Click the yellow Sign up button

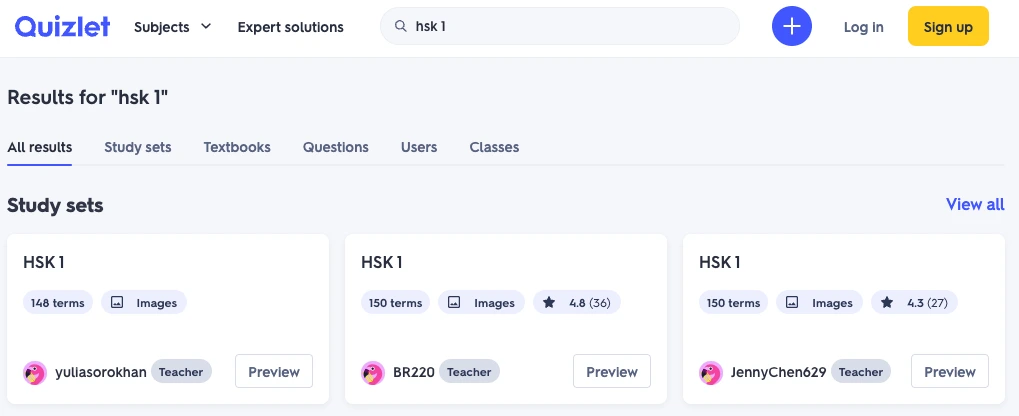[x=948, y=26]
